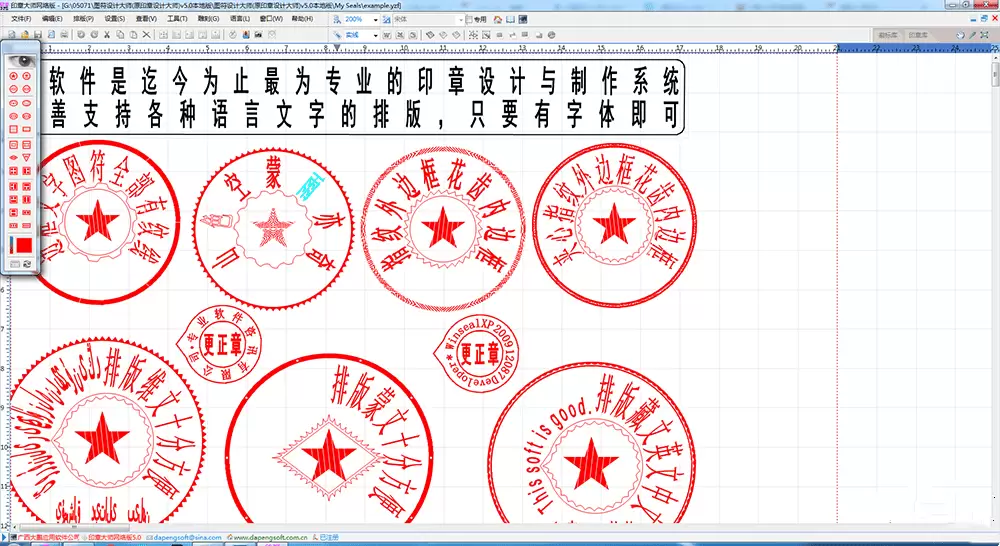The image size is (1000, 546).
Task: Click the New document toolbar icon
Action: coord(11,34)
